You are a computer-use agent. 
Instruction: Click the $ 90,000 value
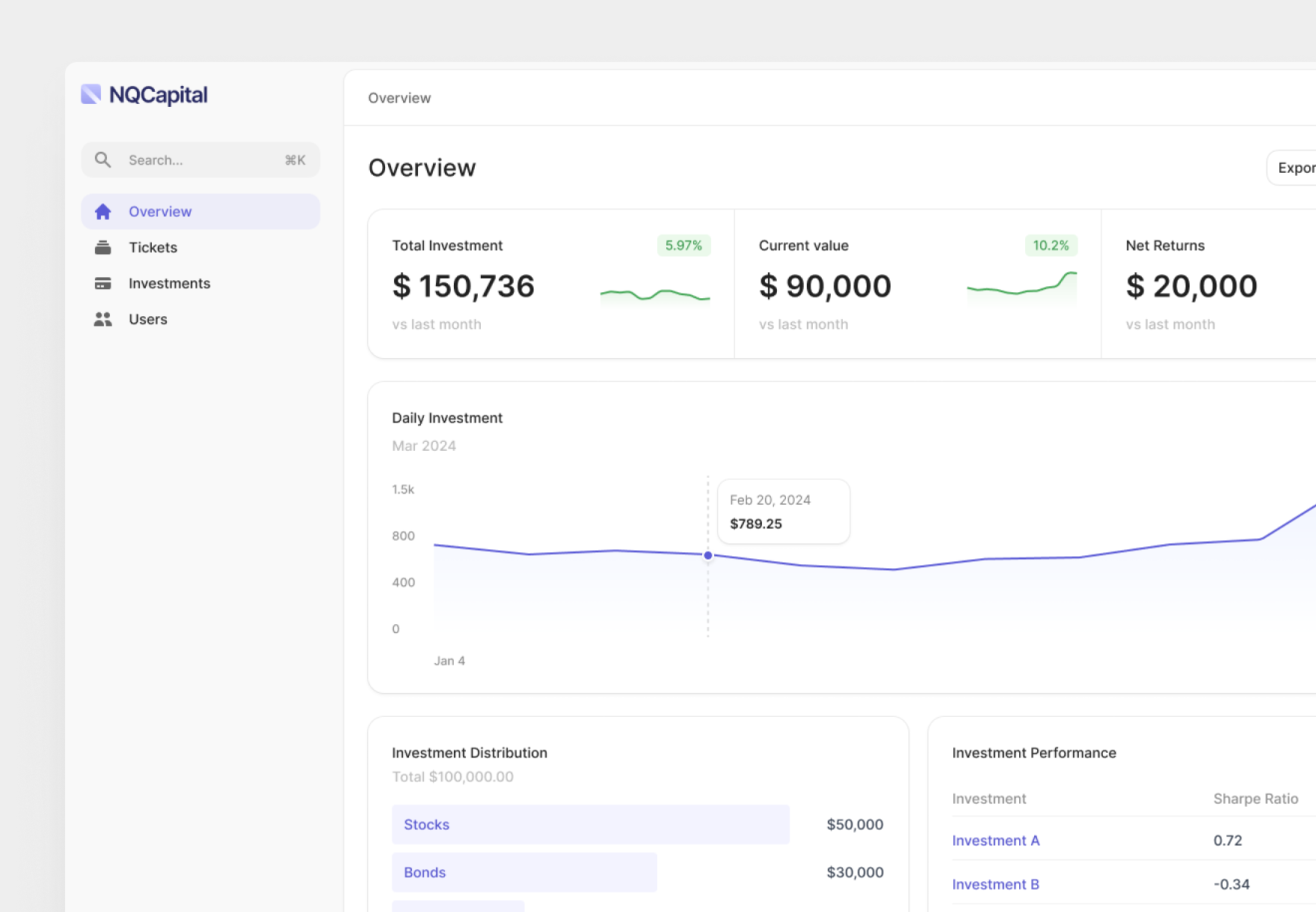click(x=825, y=286)
